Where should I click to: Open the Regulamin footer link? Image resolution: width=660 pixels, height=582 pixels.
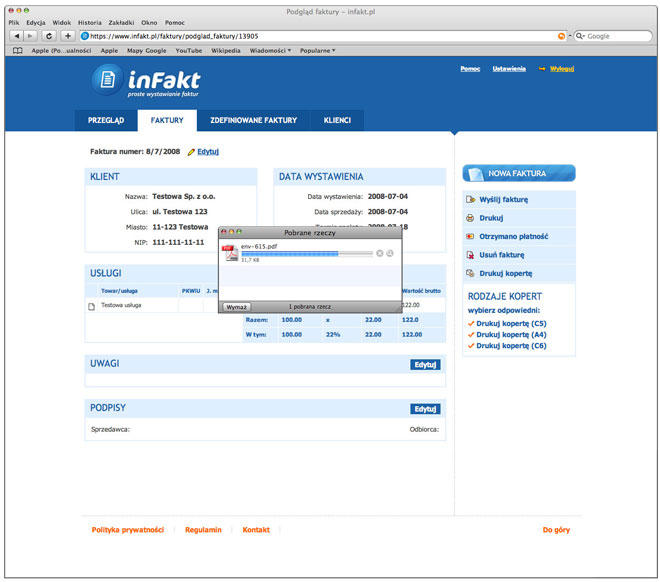(203, 530)
